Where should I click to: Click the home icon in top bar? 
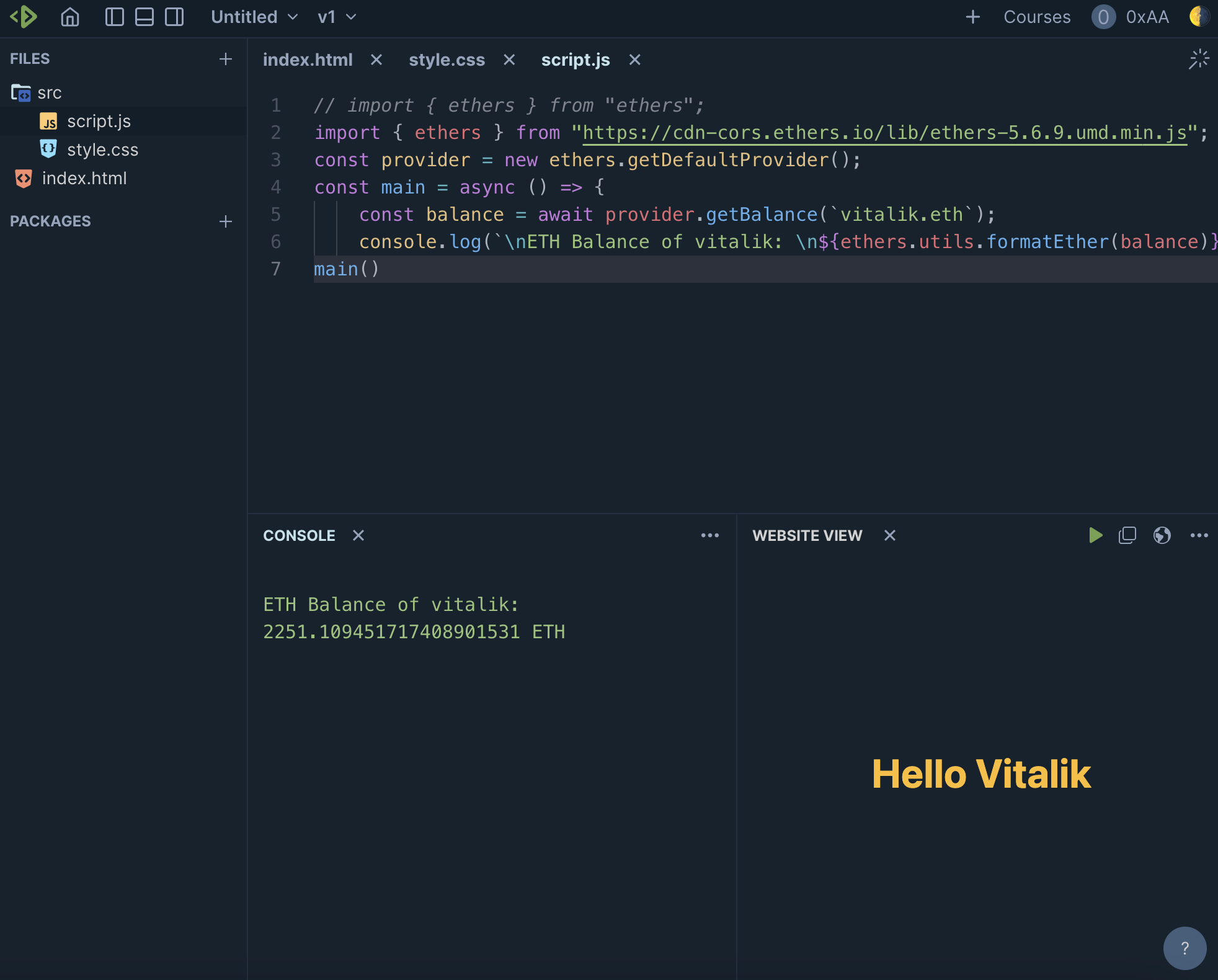point(69,17)
